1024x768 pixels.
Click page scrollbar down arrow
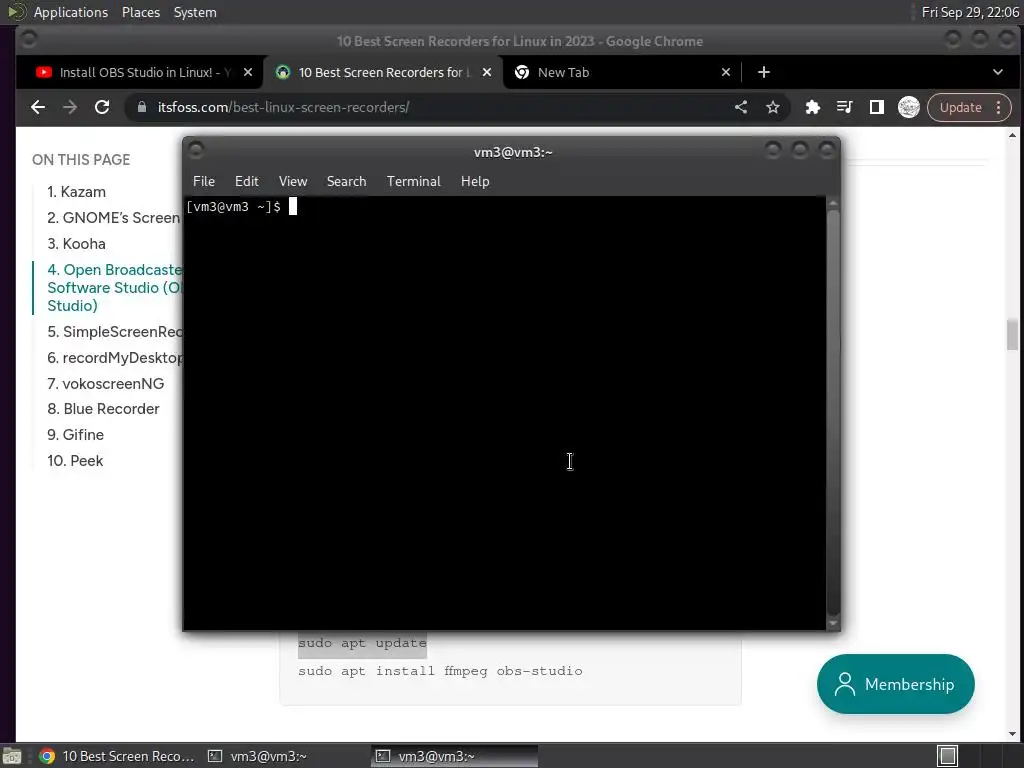pyautogui.click(x=1012, y=734)
